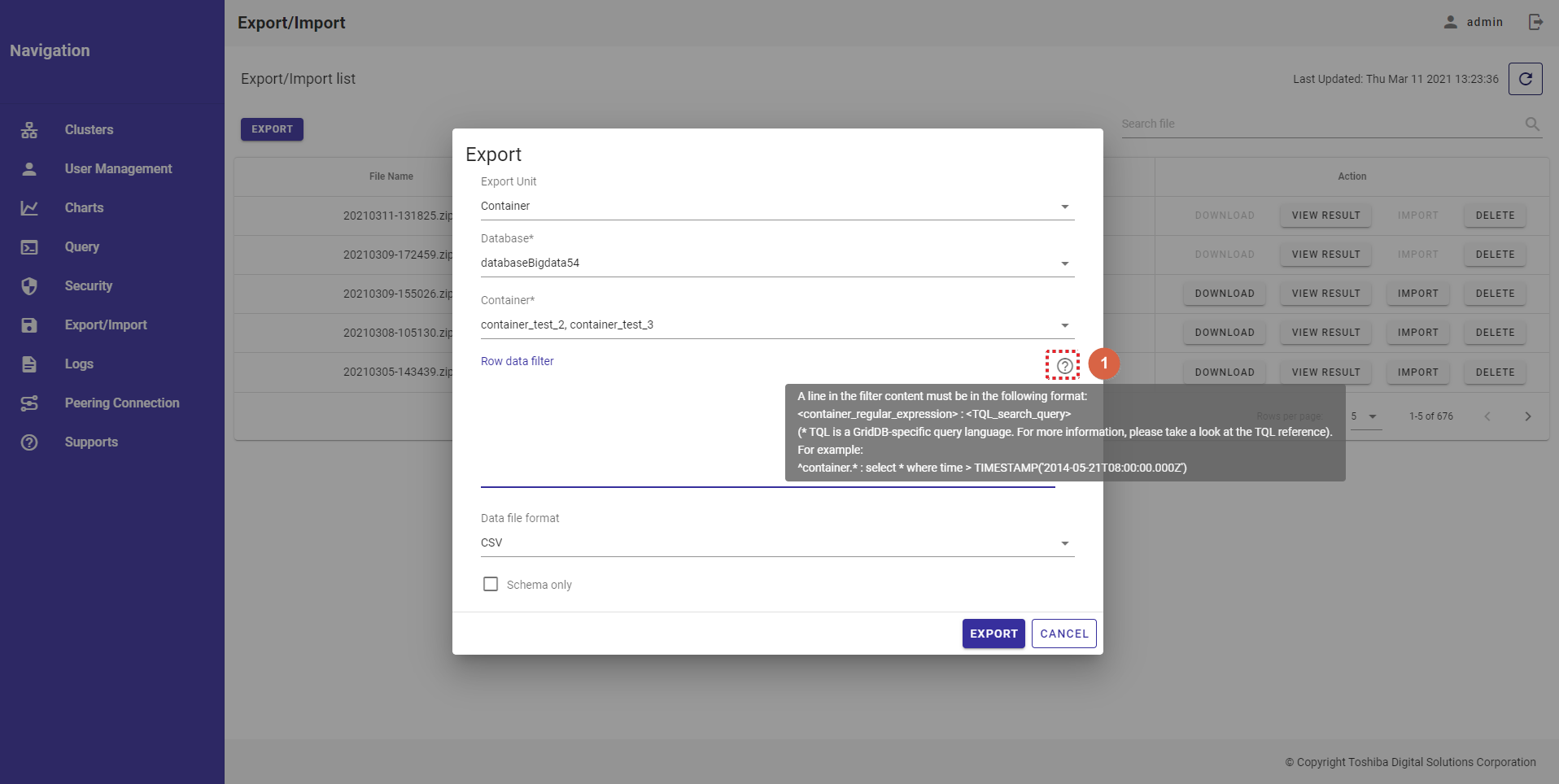1559x784 pixels.
Task: Open the Export Unit dropdown
Action: click(777, 207)
